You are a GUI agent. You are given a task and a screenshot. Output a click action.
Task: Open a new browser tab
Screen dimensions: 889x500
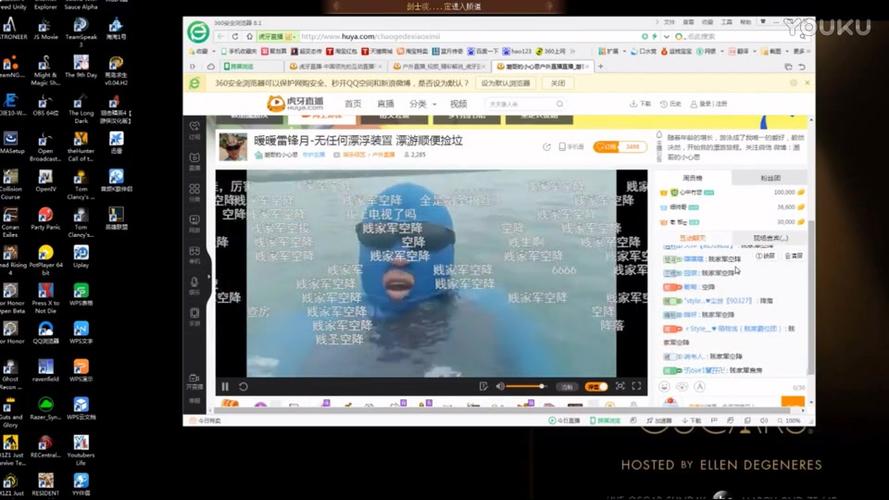[x=600, y=66]
